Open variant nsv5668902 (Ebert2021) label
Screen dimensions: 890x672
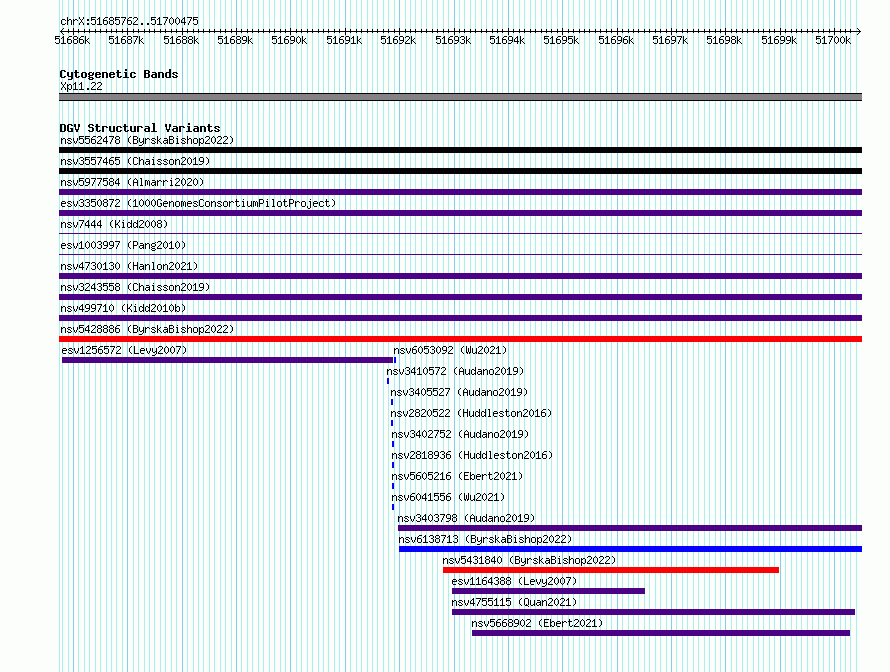coord(538,623)
